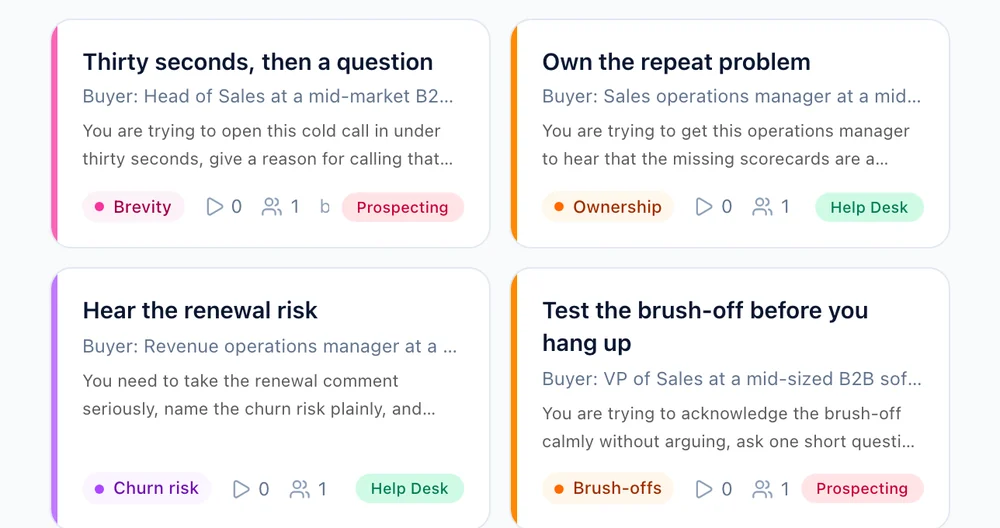Open 'Test the brush-off before you hang up'
Viewport: 1000px width, 528px height.
pos(705,326)
